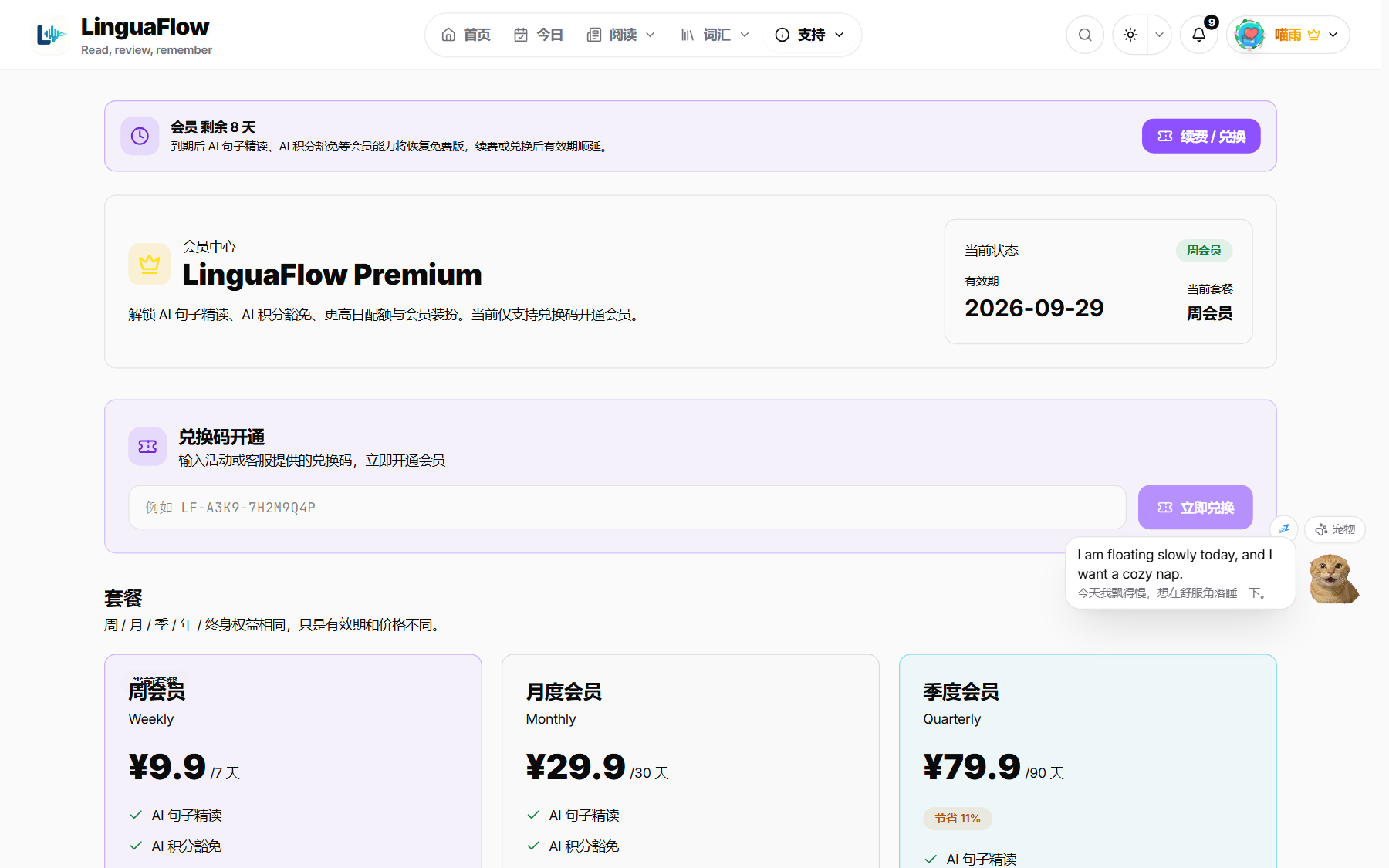Click "AI 积分豁免" in the Weekly card
The image size is (1389, 868).
pos(187,846)
